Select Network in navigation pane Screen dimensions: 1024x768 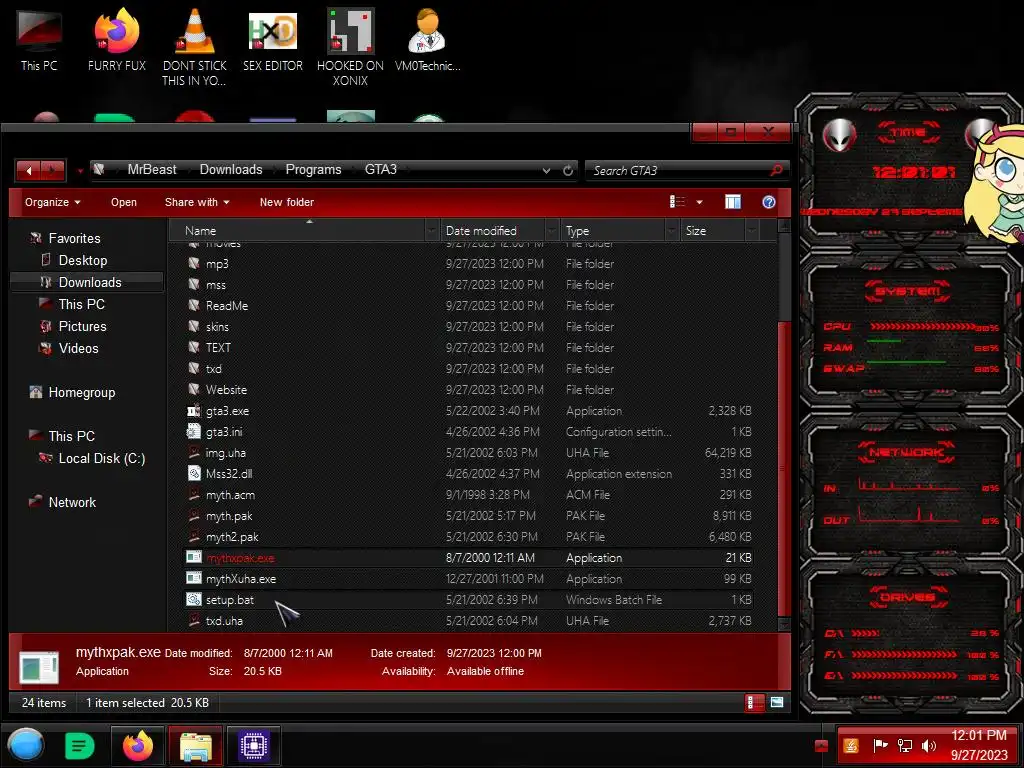click(x=72, y=502)
